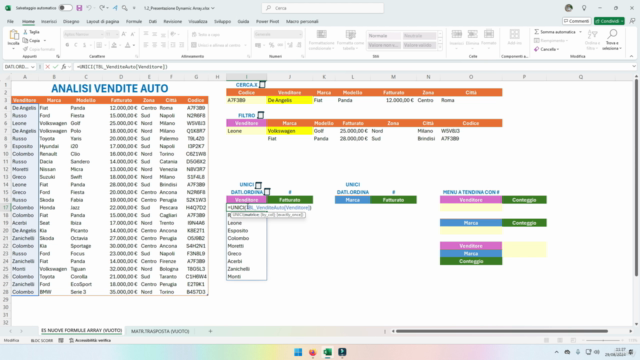The width and height of the screenshot is (640, 360).
Task: Switch to the Inserisci ribbon tab
Action: (49, 21)
